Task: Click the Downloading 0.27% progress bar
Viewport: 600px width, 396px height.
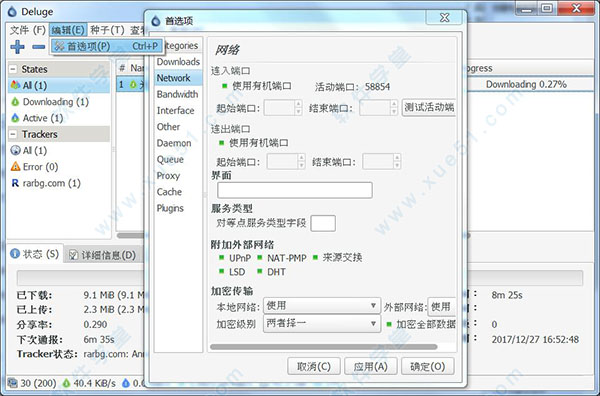Action: point(530,84)
